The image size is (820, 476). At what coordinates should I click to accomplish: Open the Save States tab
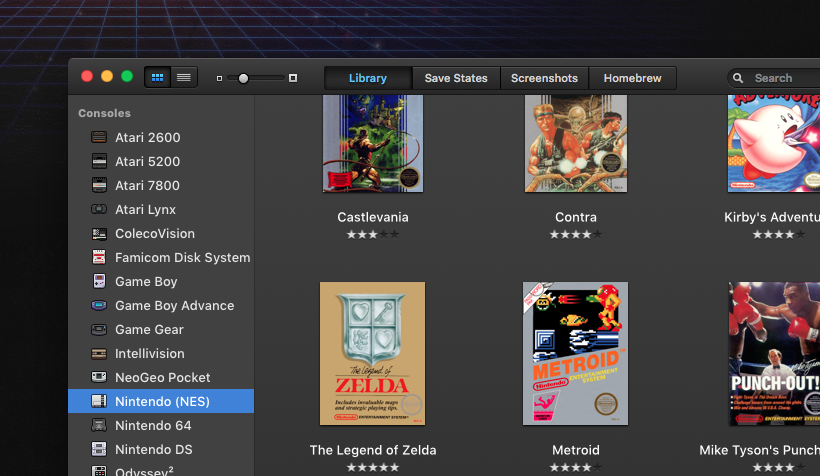(456, 78)
